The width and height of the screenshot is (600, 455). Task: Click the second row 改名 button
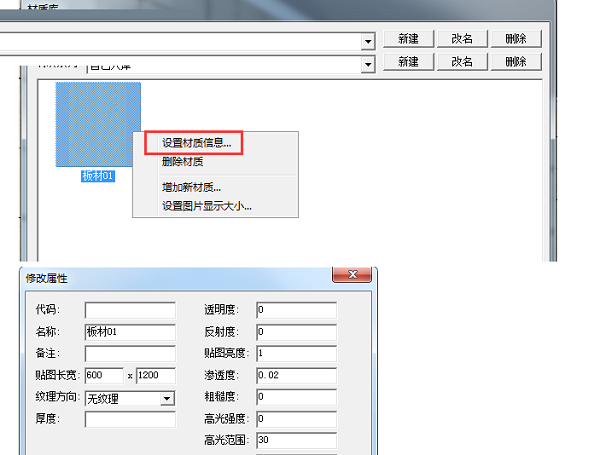462,62
